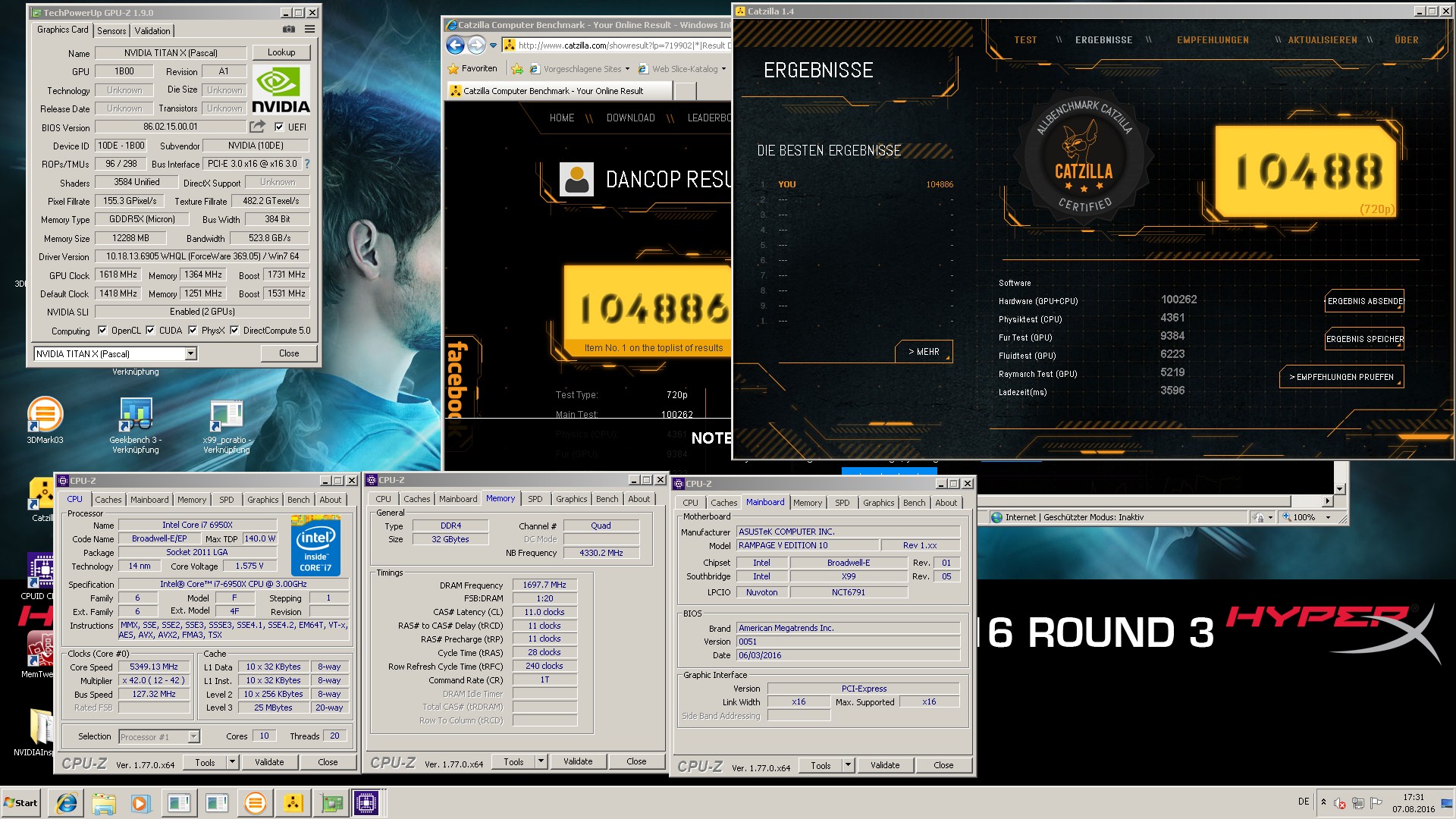
Task: Click Internet Explorer icon in taskbar
Action: tap(67, 802)
